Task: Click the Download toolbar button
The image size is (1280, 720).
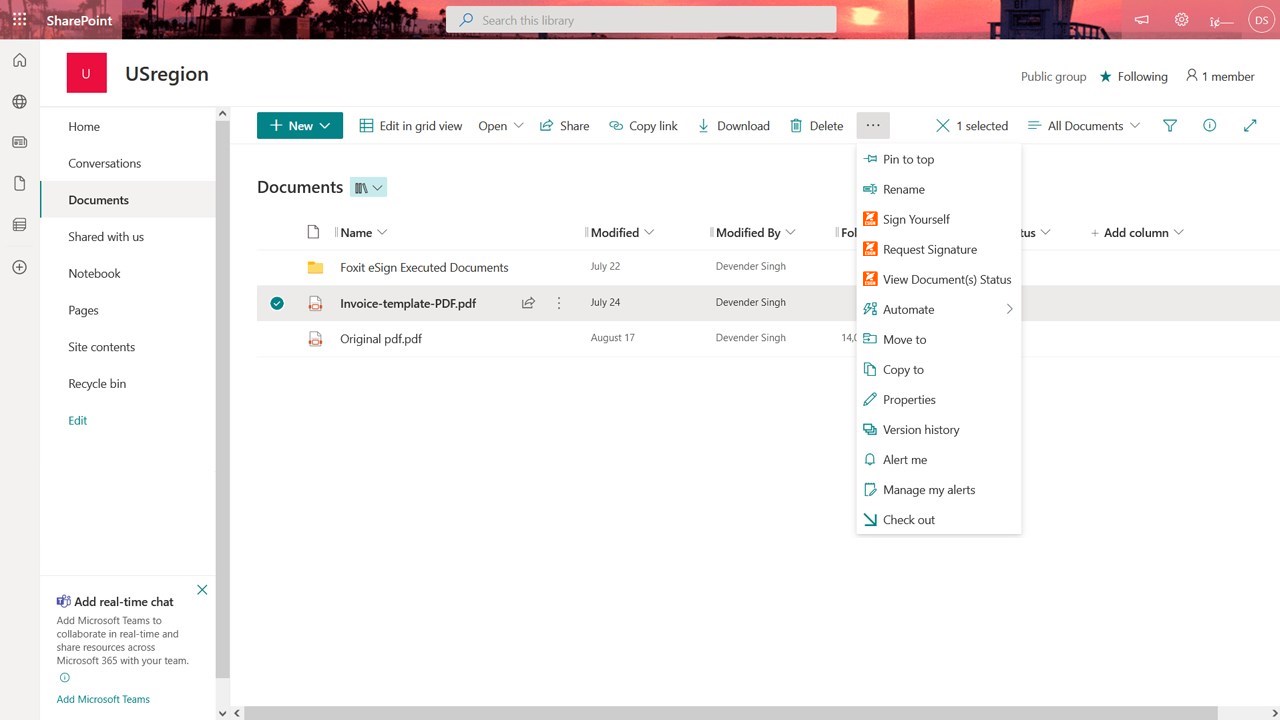Action: [733, 126]
